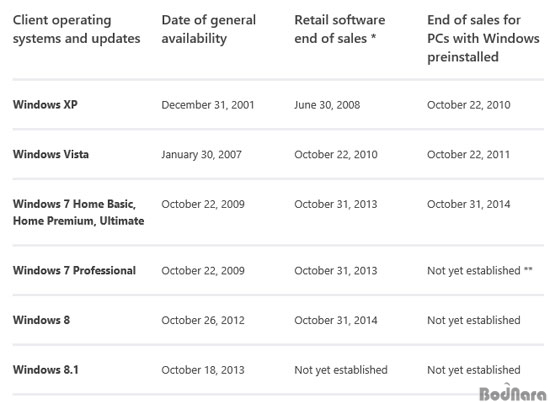Screen dimensions: 550x404
Task: Click Windows 8.1 retail 'Not yet established' cell
Action: [341, 370]
